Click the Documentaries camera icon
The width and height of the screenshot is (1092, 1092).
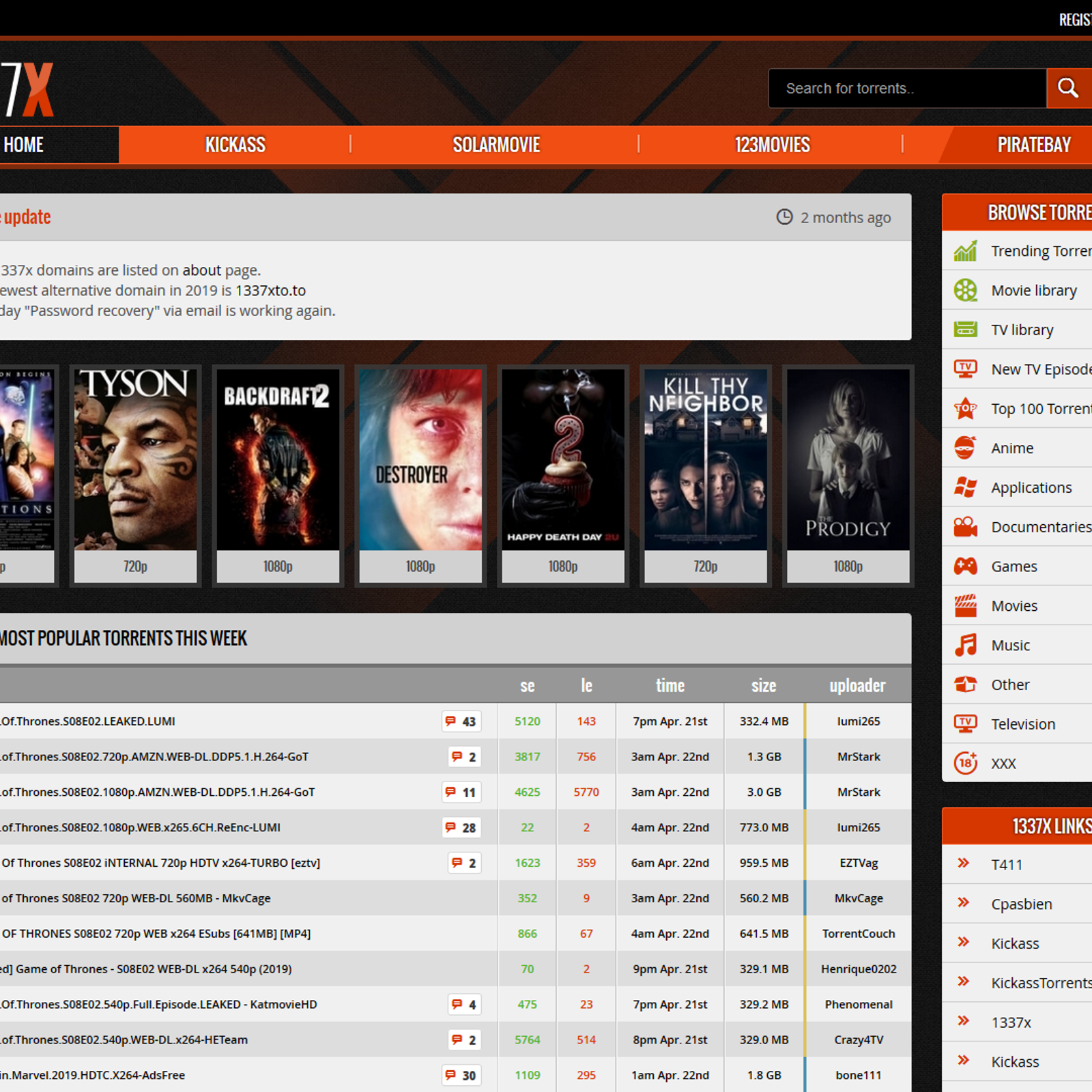coord(965,527)
